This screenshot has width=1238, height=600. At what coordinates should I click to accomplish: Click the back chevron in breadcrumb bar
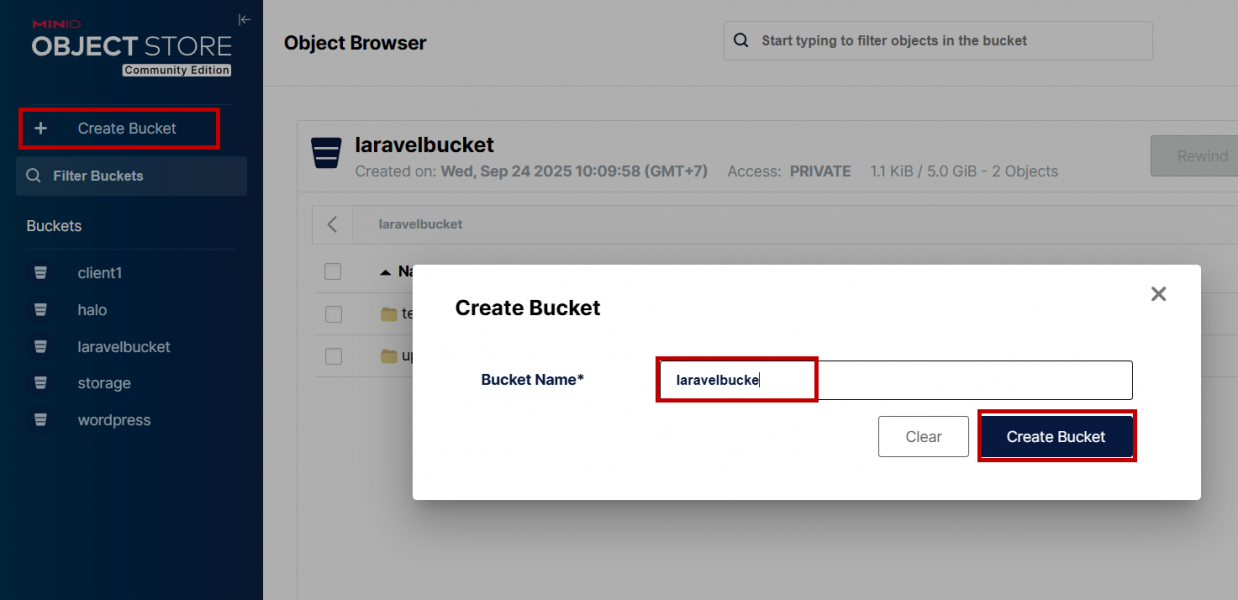[x=332, y=224]
